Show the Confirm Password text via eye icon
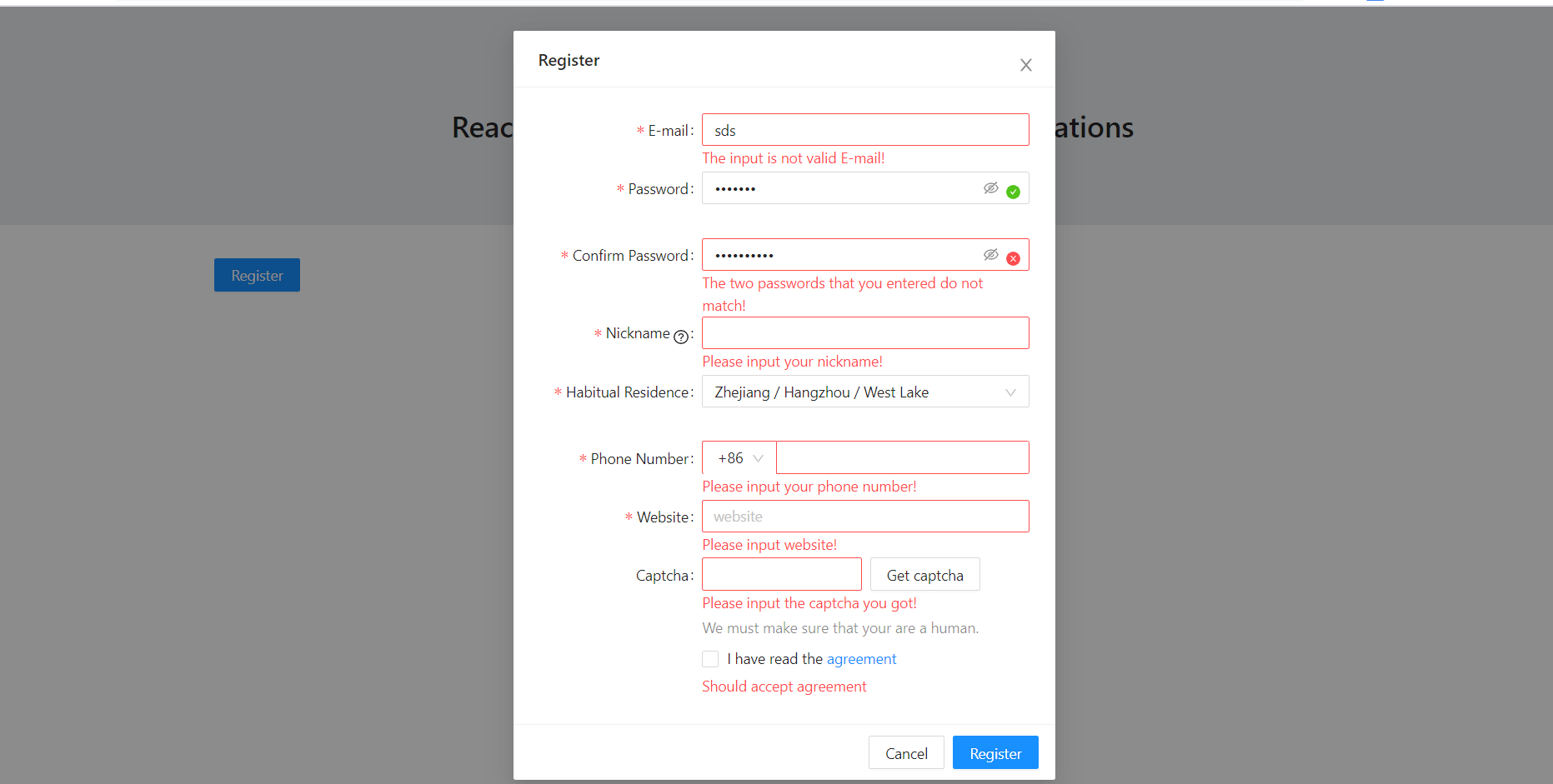The width and height of the screenshot is (1553, 784). point(990,254)
